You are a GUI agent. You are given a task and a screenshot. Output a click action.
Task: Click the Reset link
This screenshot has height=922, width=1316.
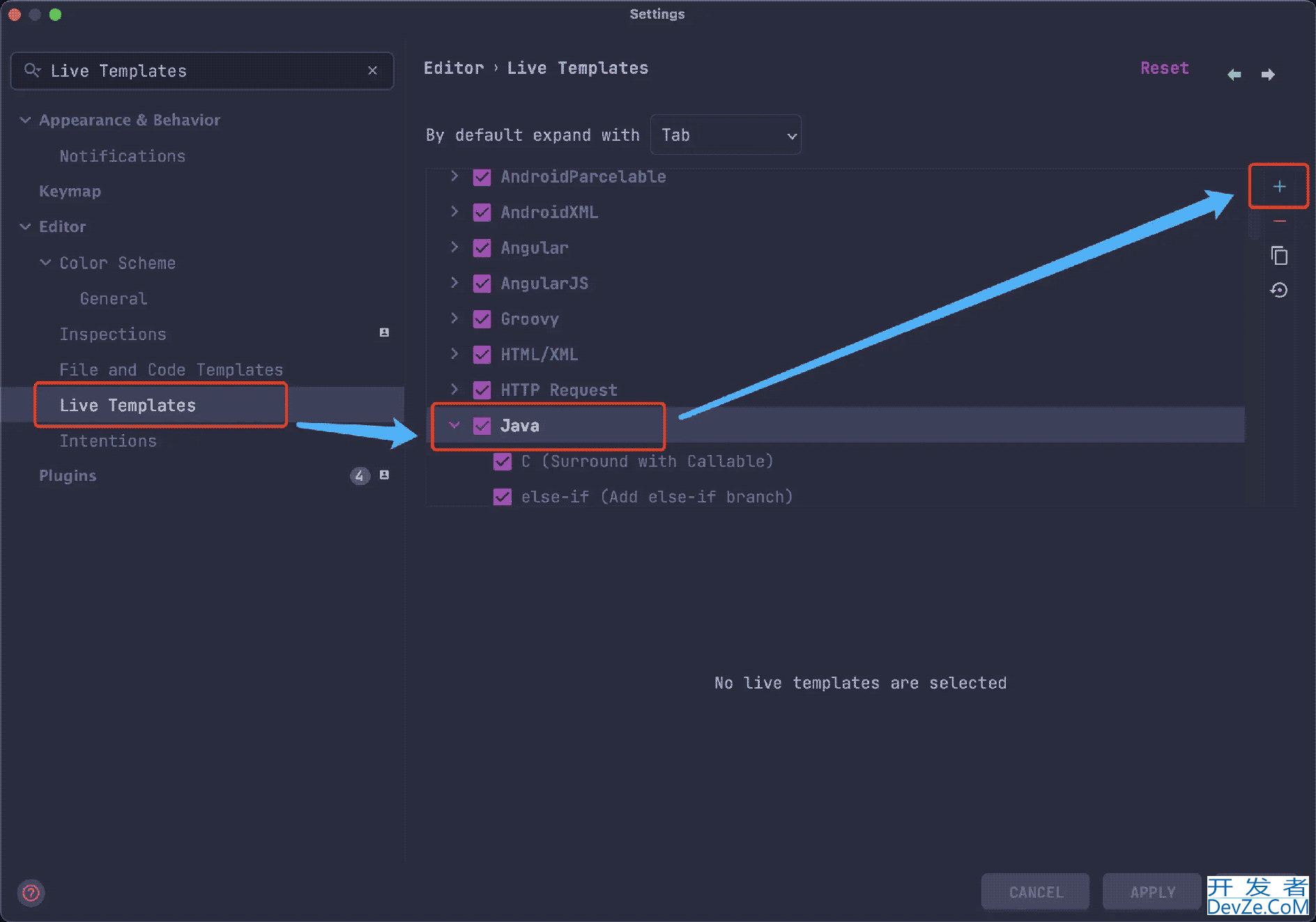[1164, 68]
